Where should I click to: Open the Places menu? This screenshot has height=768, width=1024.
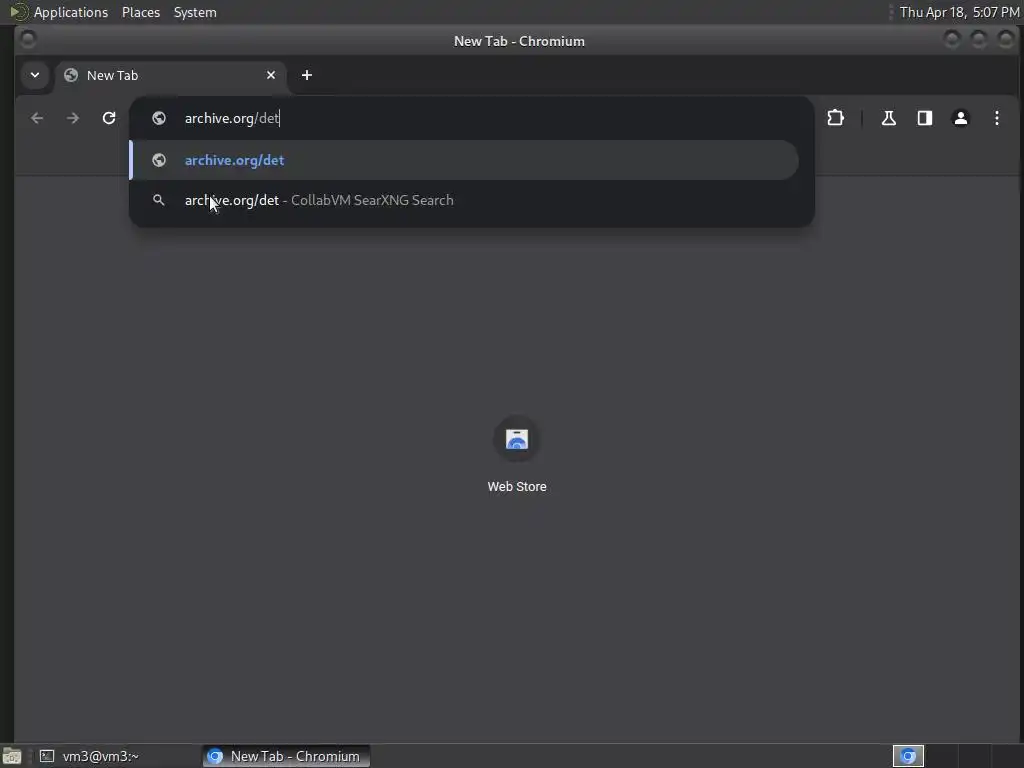coord(141,12)
